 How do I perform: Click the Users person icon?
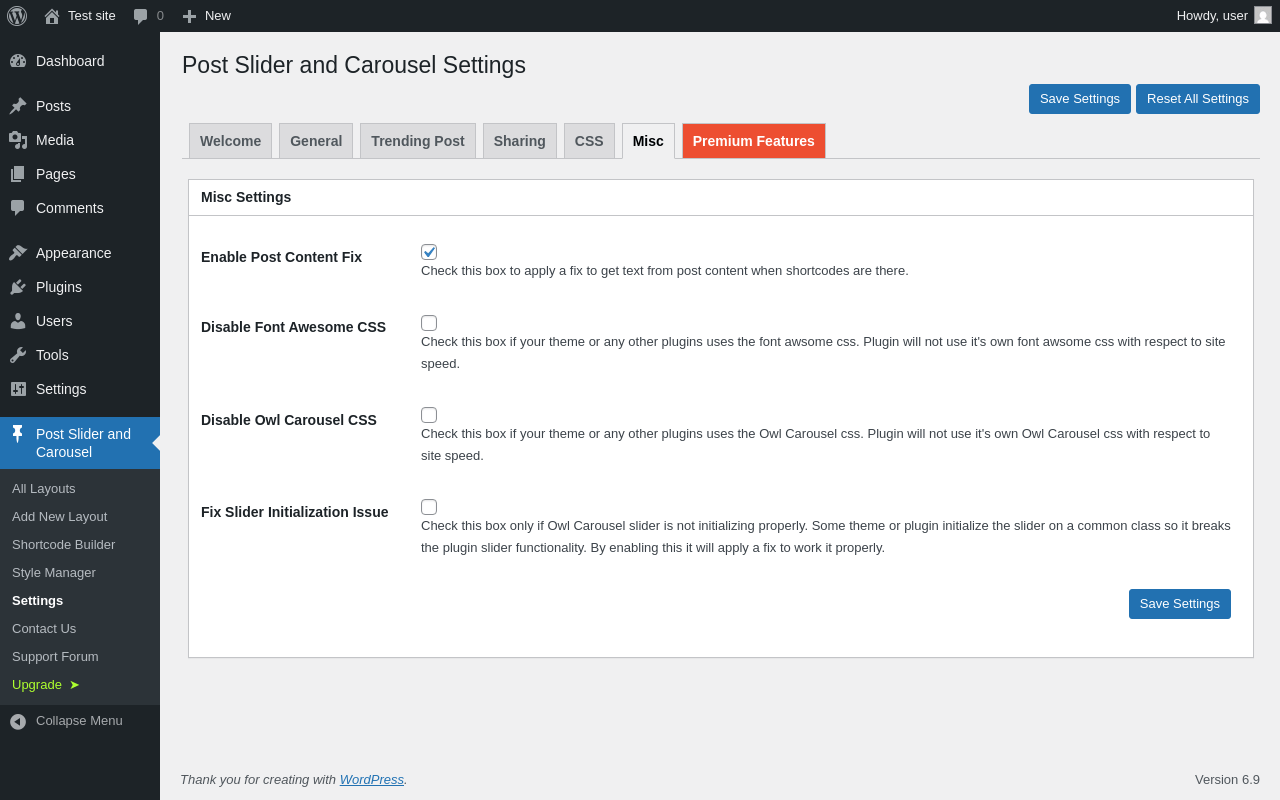18,321
